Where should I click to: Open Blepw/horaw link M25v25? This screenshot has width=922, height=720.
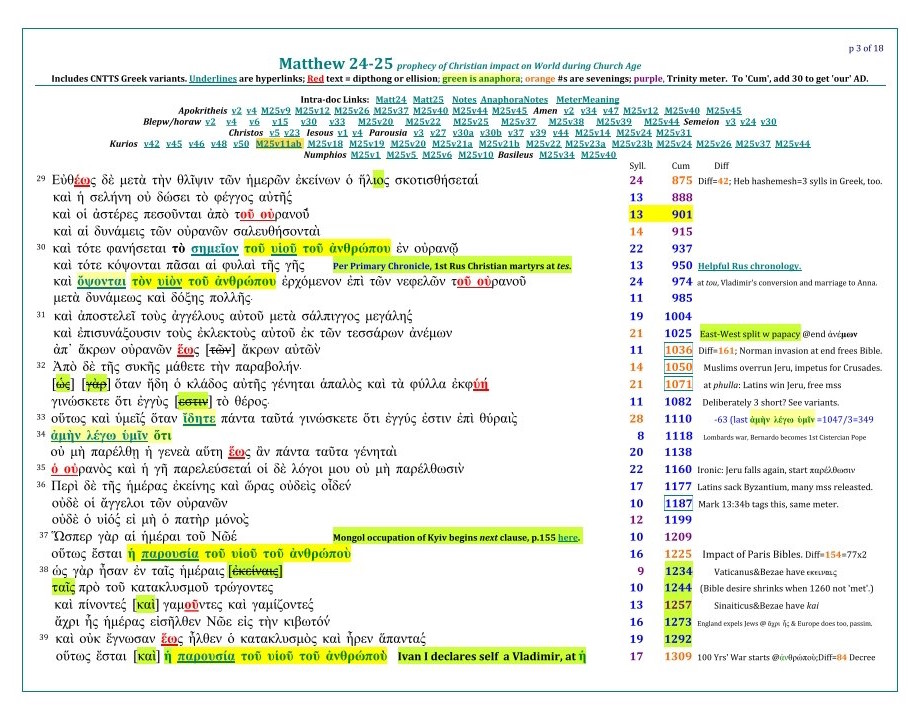click(470, 122)
